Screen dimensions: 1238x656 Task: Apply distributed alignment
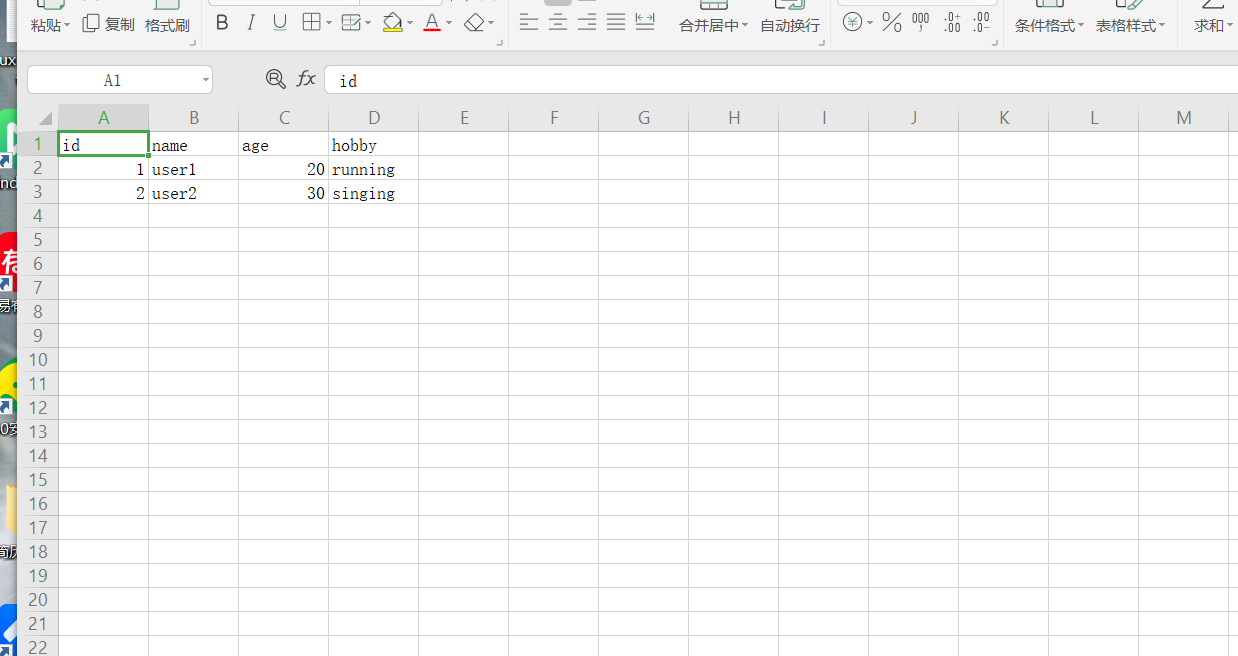click(x=645, y=22)
